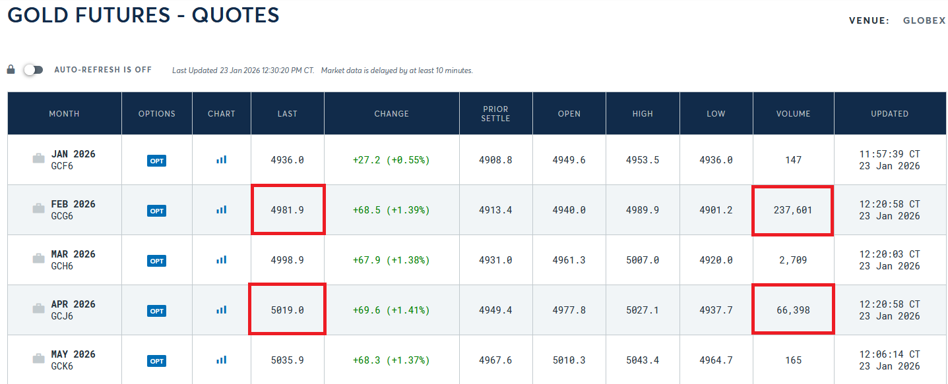Click high price 4989.9
The image size is (948, 384).
(x=642, y=210)
